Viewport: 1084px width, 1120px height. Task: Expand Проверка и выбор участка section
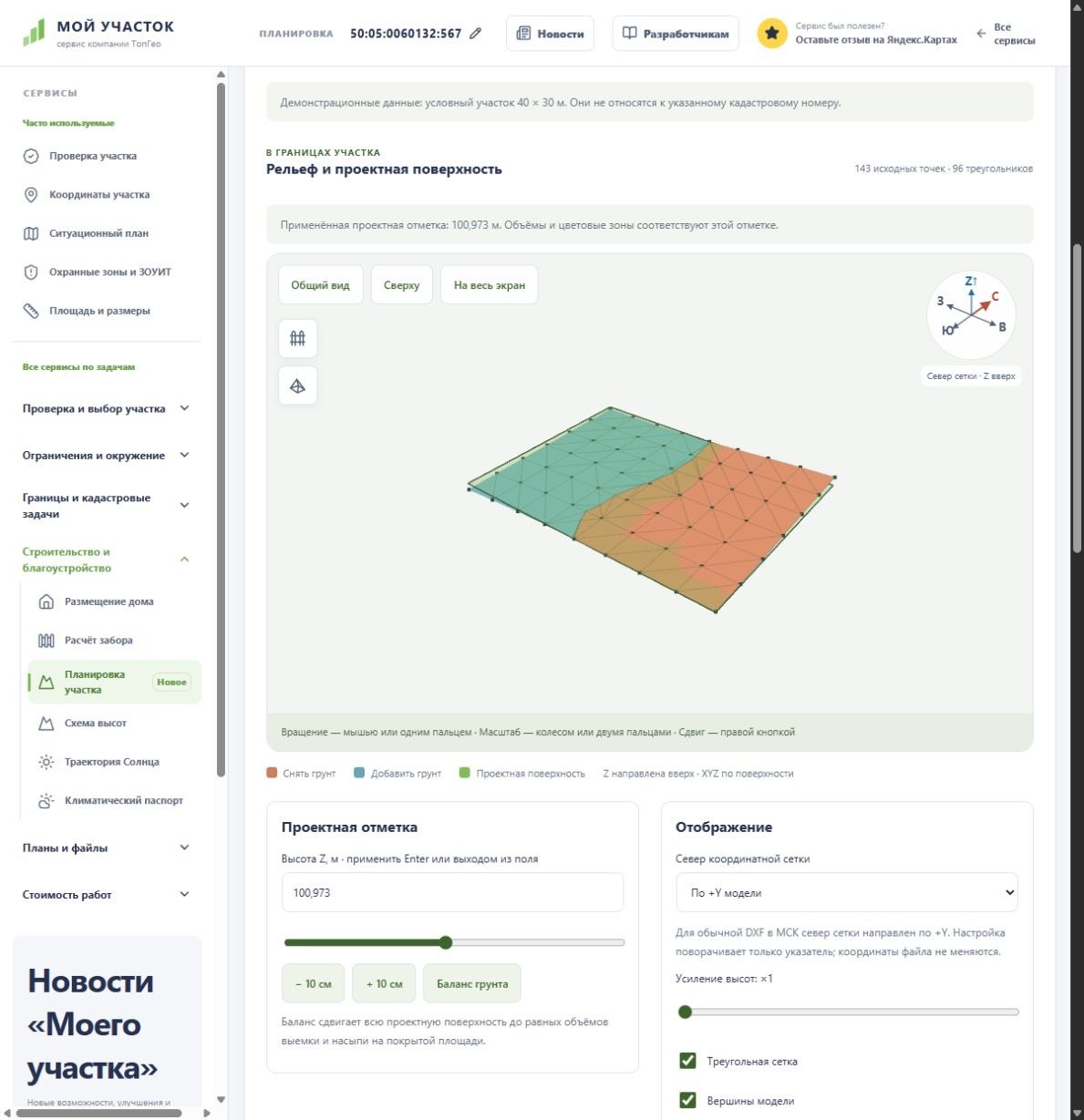[108, 408]
